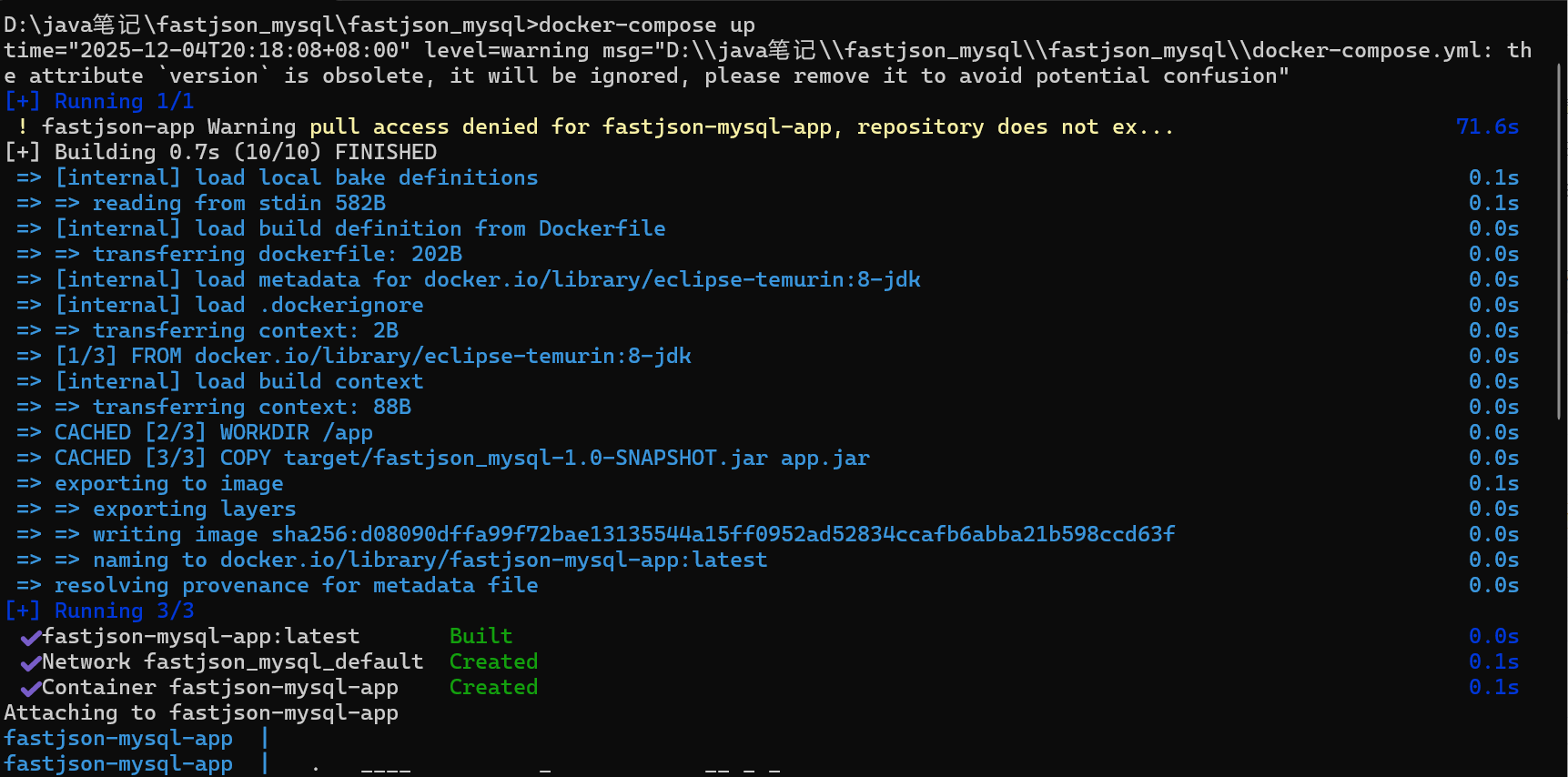
Task: Click the [+] marker before Running 3/3
Action: (22, 611)
